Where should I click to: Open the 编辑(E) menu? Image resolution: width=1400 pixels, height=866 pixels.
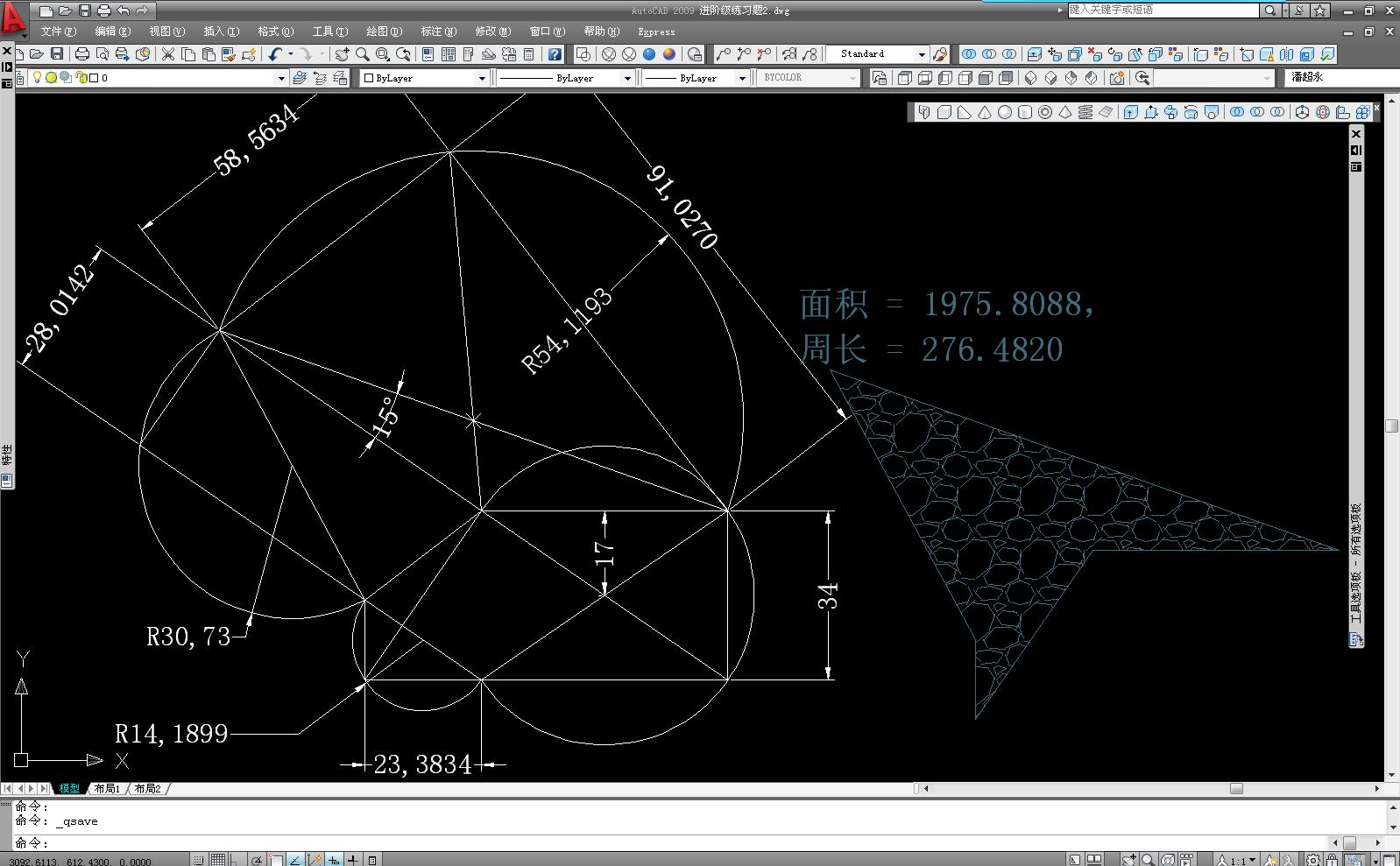[x=112, y=32]
